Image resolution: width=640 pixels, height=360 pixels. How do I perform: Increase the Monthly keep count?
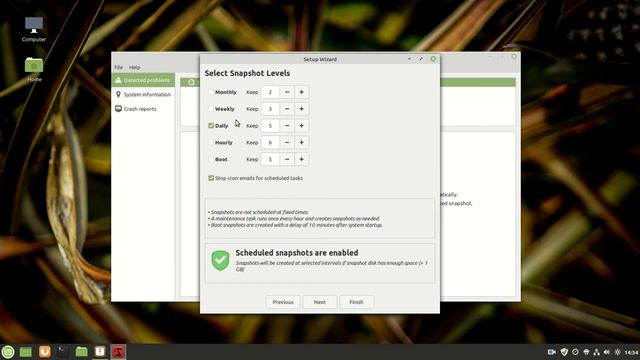pyautogui.click(x=302, y=92)
